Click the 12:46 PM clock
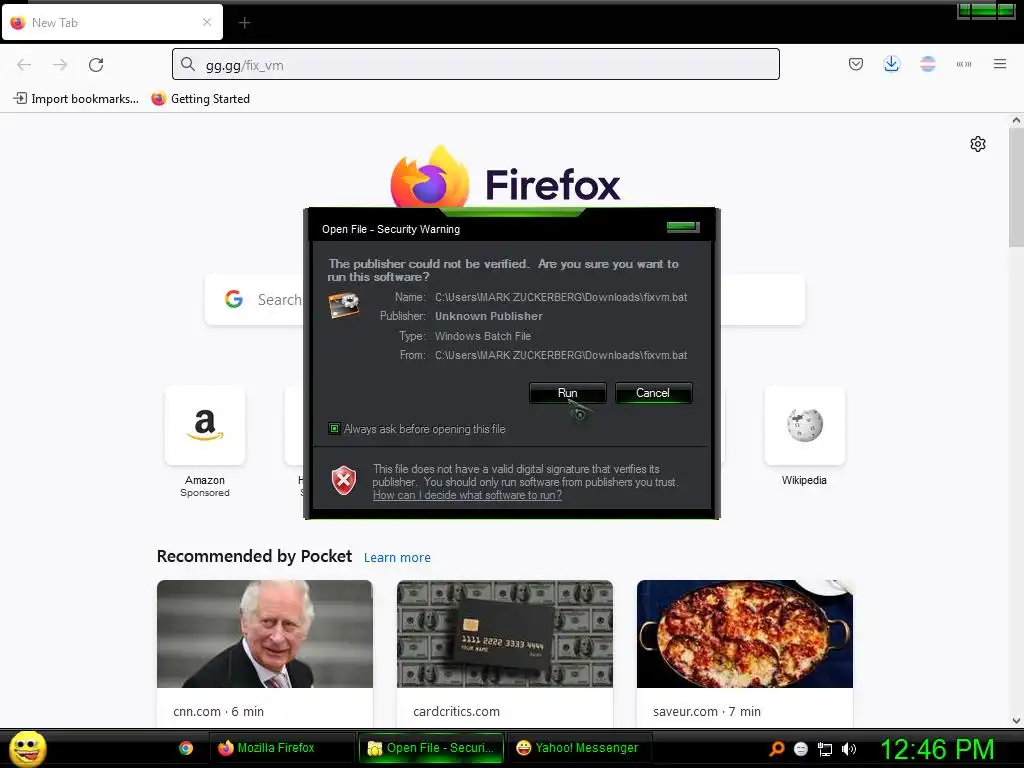 [x=937, y=749]
